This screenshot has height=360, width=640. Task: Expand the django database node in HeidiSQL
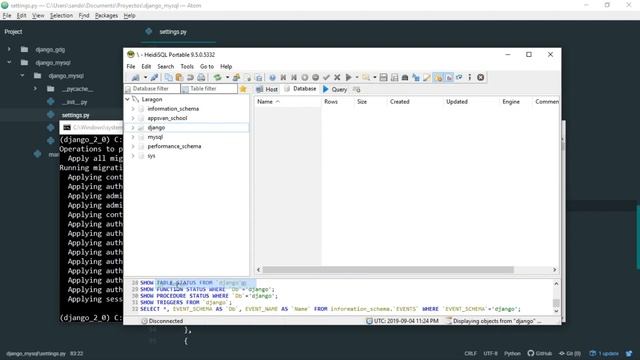[x=133, y=128]
